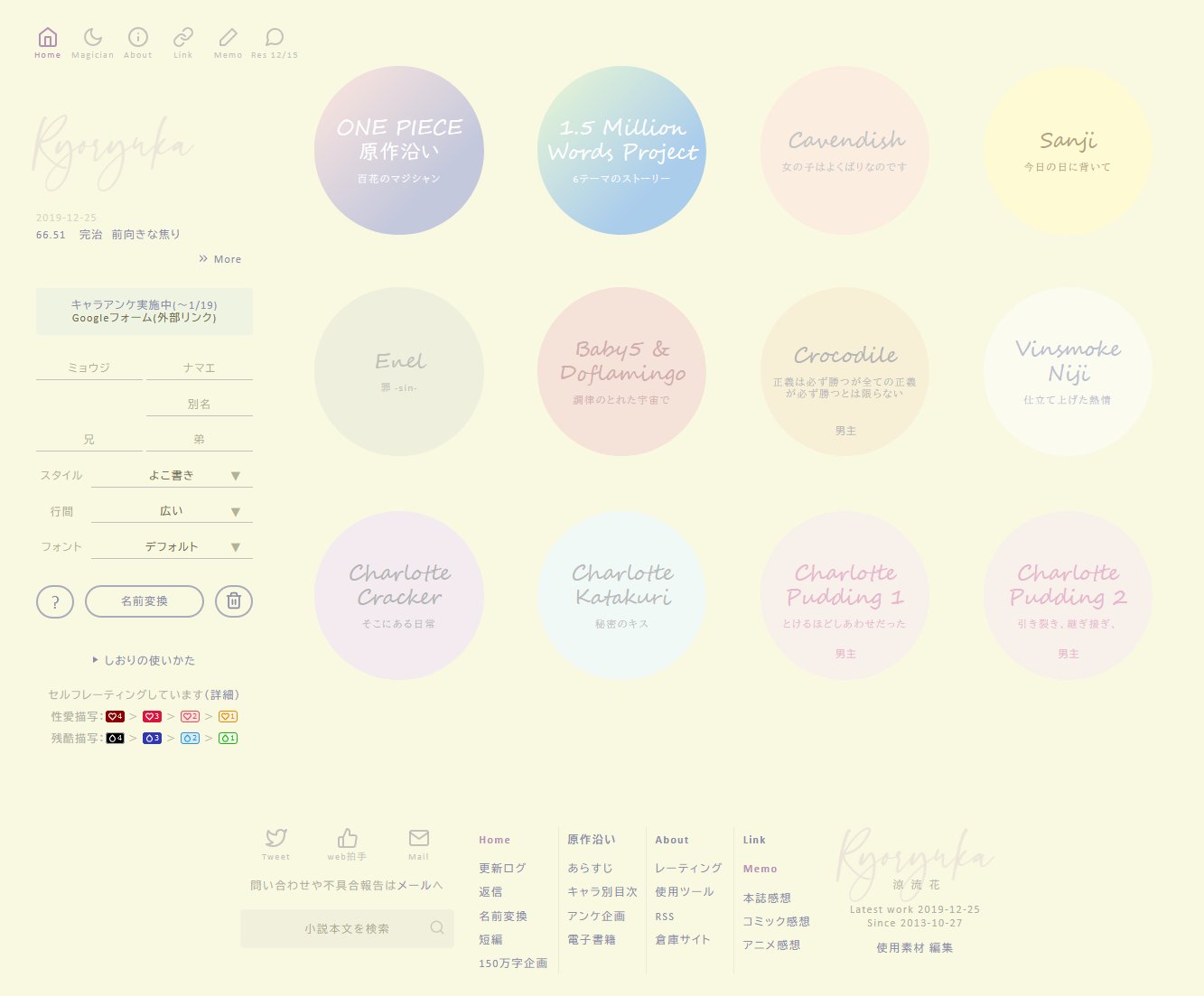Click the footer Home heading

pos(495,840)
